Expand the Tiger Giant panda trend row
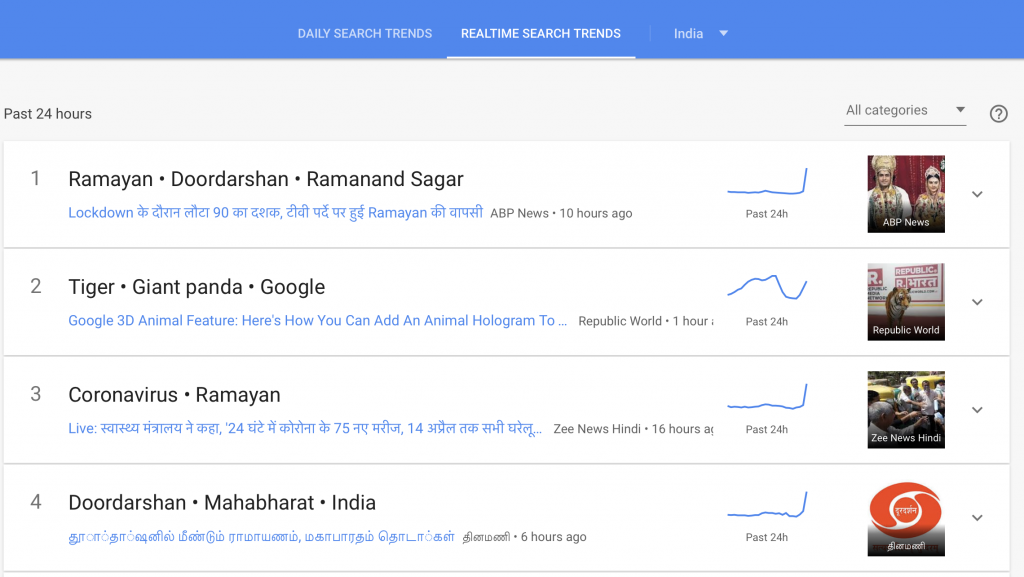Viewport: 1024px width, 577px height. [977, 302]
